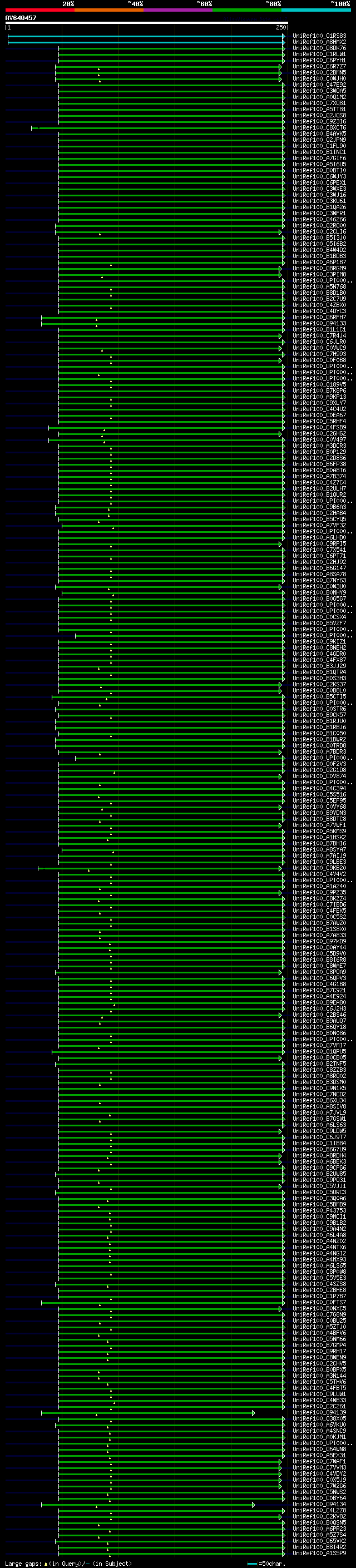The height and width of the screenshot is (1568, 356).
Task: Click the UniRef100_Q47E92 hit label
Action: tap(319, 85)
